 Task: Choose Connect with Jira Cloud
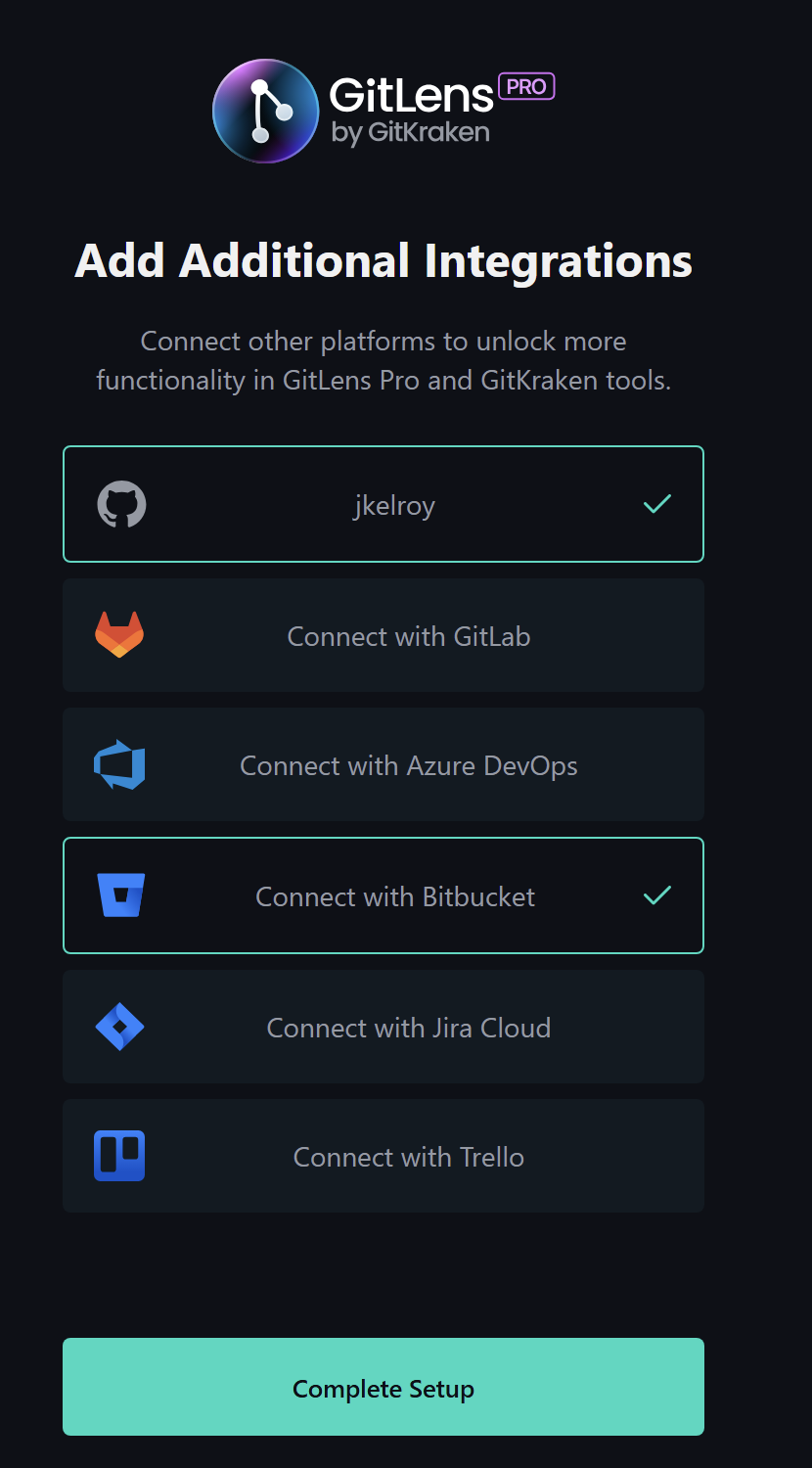383,1027
